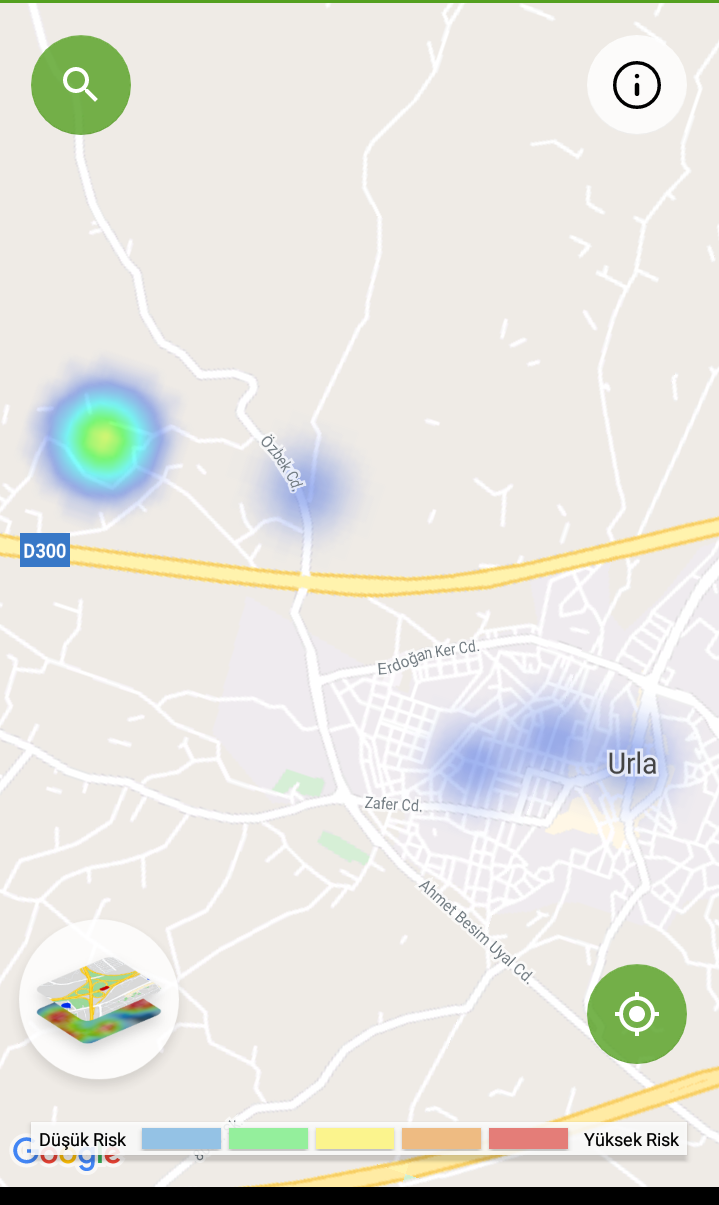Click the Düşük Risk legend label
This screenshot has height=1205, width=719.
click(x=83, y=1140)
